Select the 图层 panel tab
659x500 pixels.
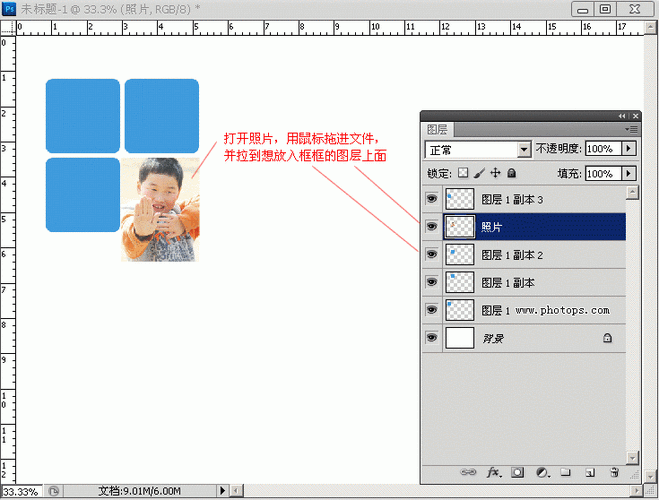pos(438,129)
